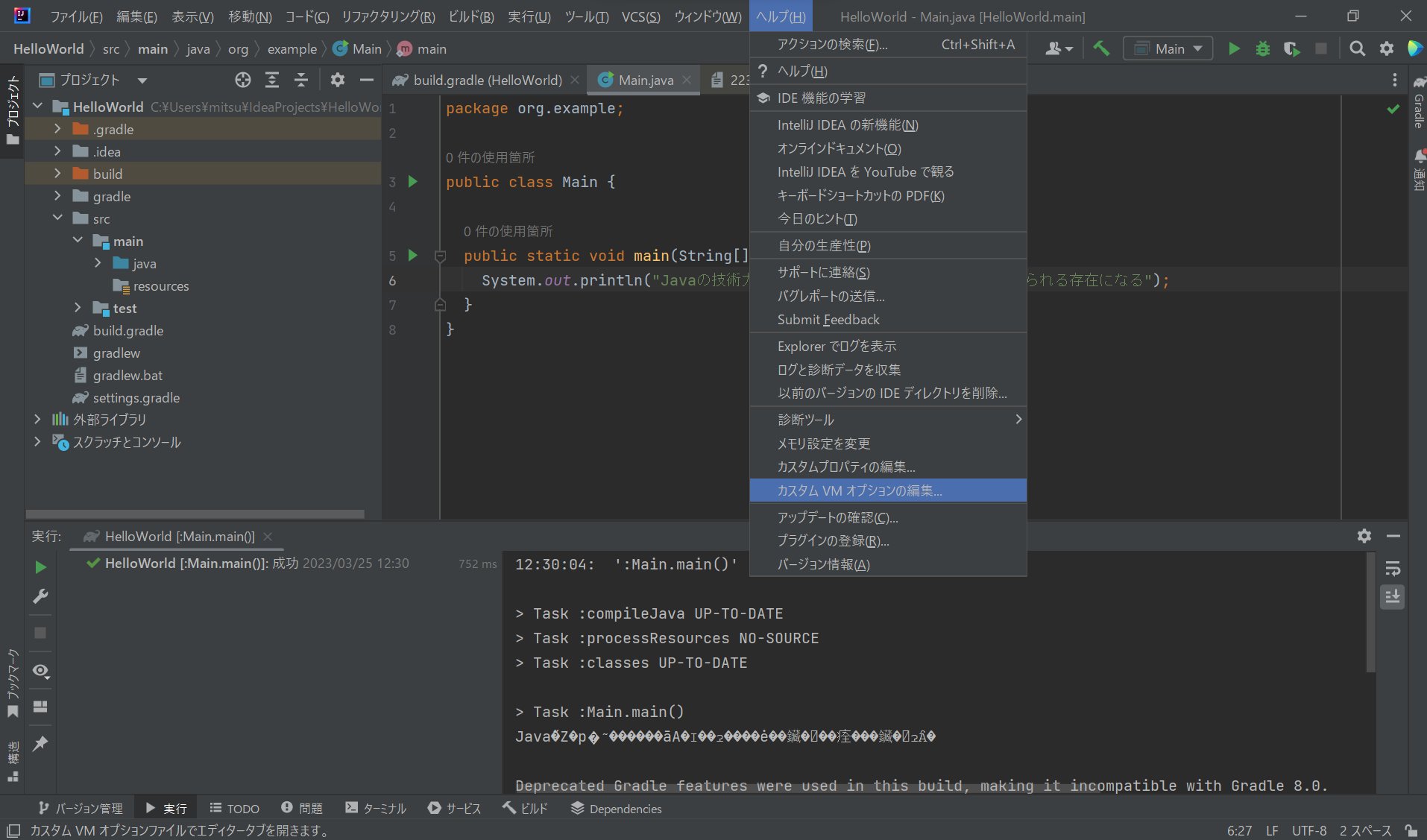1427x840 pixels.
Task: Pin the run tab with pin icon
Action: click(40, 744)
